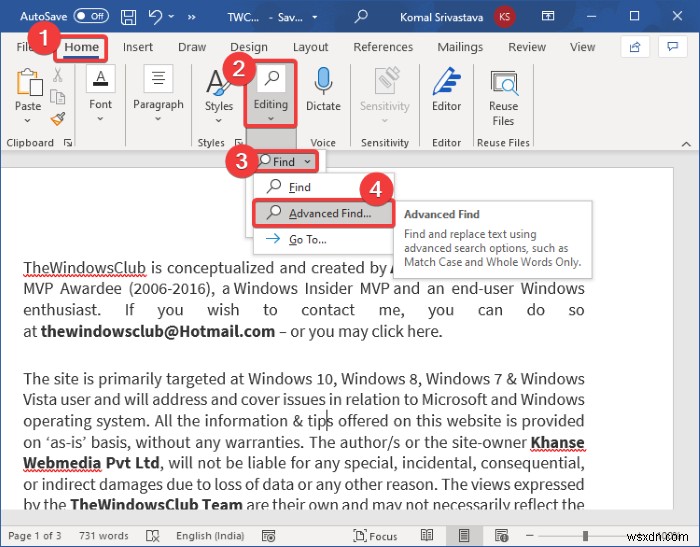Undo the last action
Screen dimensions: 700x547
point(155,17)
